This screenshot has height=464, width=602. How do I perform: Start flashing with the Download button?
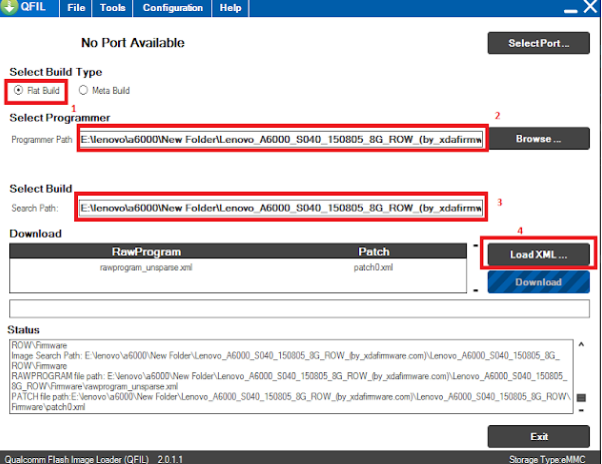539,282
